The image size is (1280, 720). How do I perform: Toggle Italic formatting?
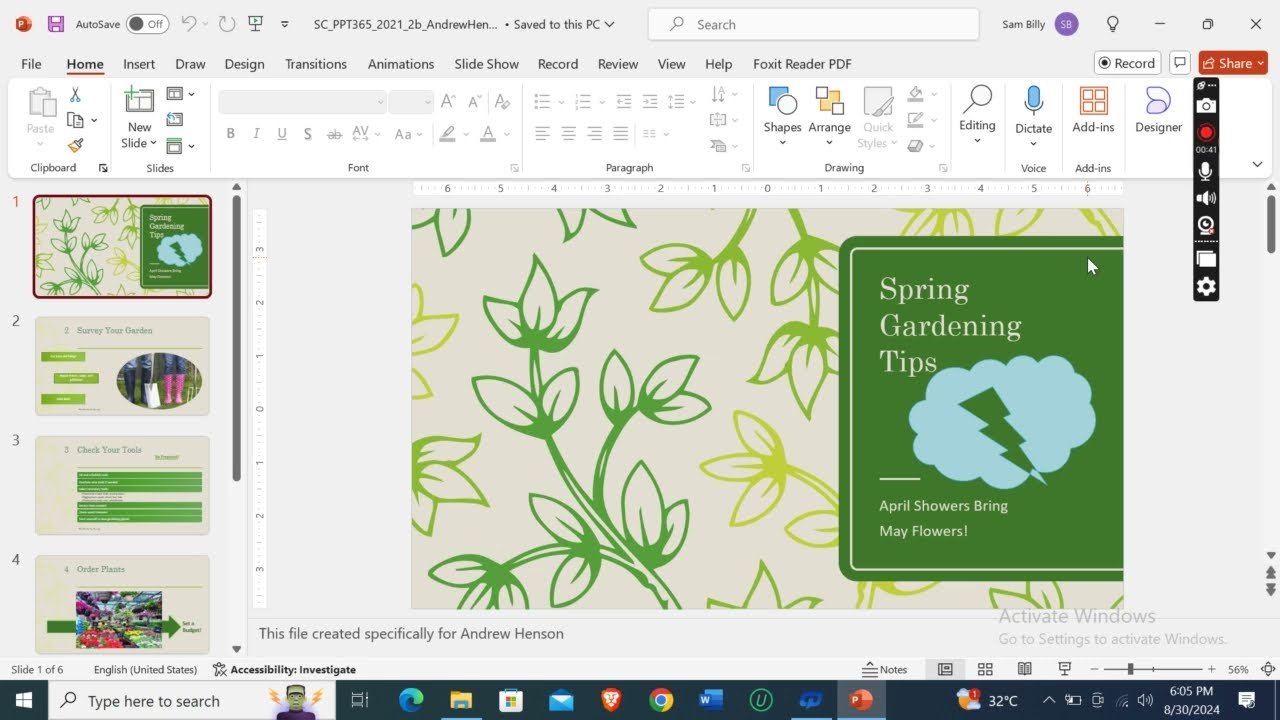[256, 134]
